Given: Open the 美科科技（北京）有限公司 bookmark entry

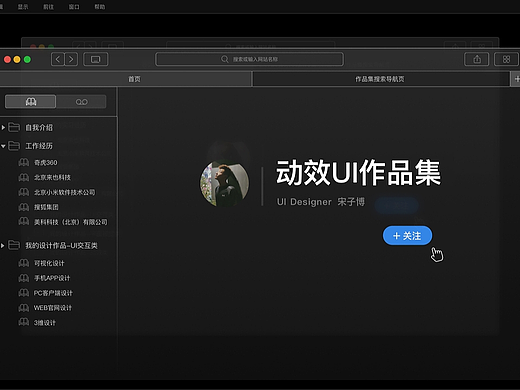Looking at the screenshot, I should tap(71, 222).
